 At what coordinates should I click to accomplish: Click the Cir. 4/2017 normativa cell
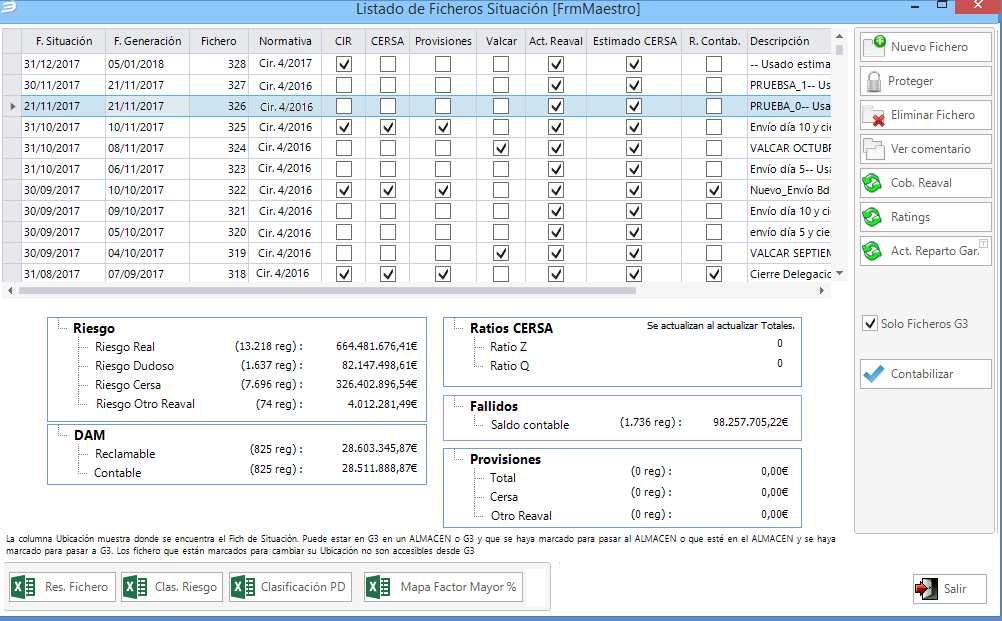pos(285,64)
